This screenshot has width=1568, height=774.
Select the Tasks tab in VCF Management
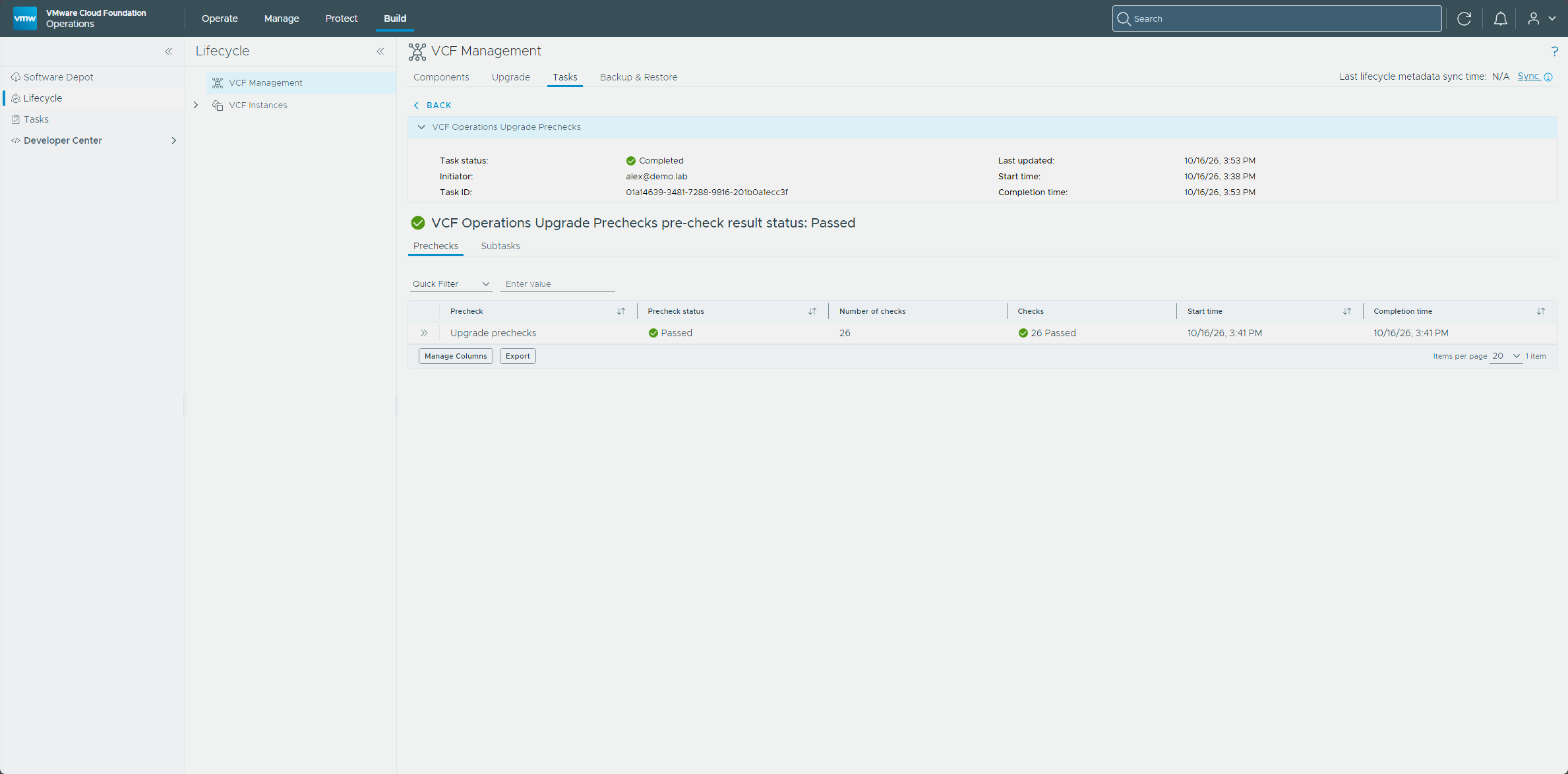coord(565,77)
